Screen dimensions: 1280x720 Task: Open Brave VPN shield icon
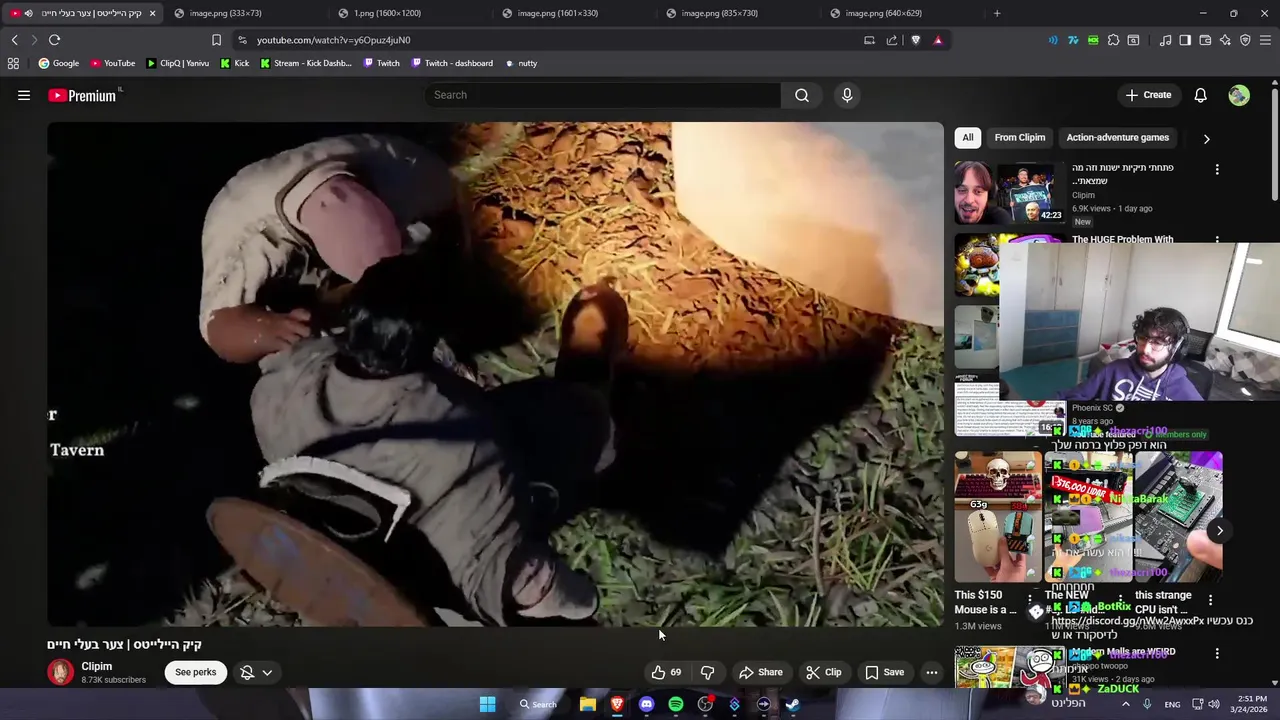[1245, 40]
